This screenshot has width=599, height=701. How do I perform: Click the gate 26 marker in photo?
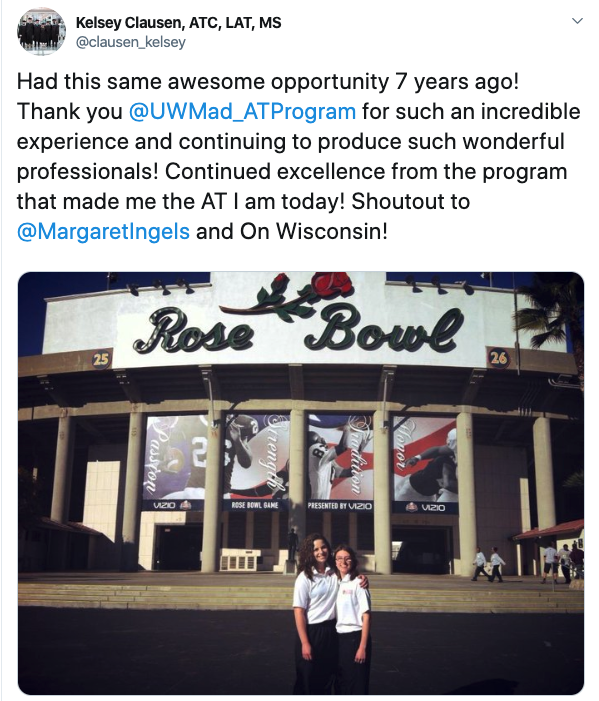498,358
